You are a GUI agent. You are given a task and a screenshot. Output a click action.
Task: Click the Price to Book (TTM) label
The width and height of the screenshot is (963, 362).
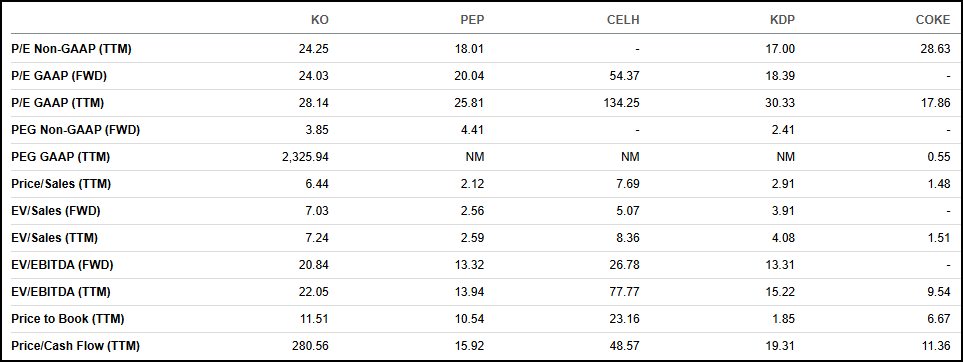tap(68, 319)
